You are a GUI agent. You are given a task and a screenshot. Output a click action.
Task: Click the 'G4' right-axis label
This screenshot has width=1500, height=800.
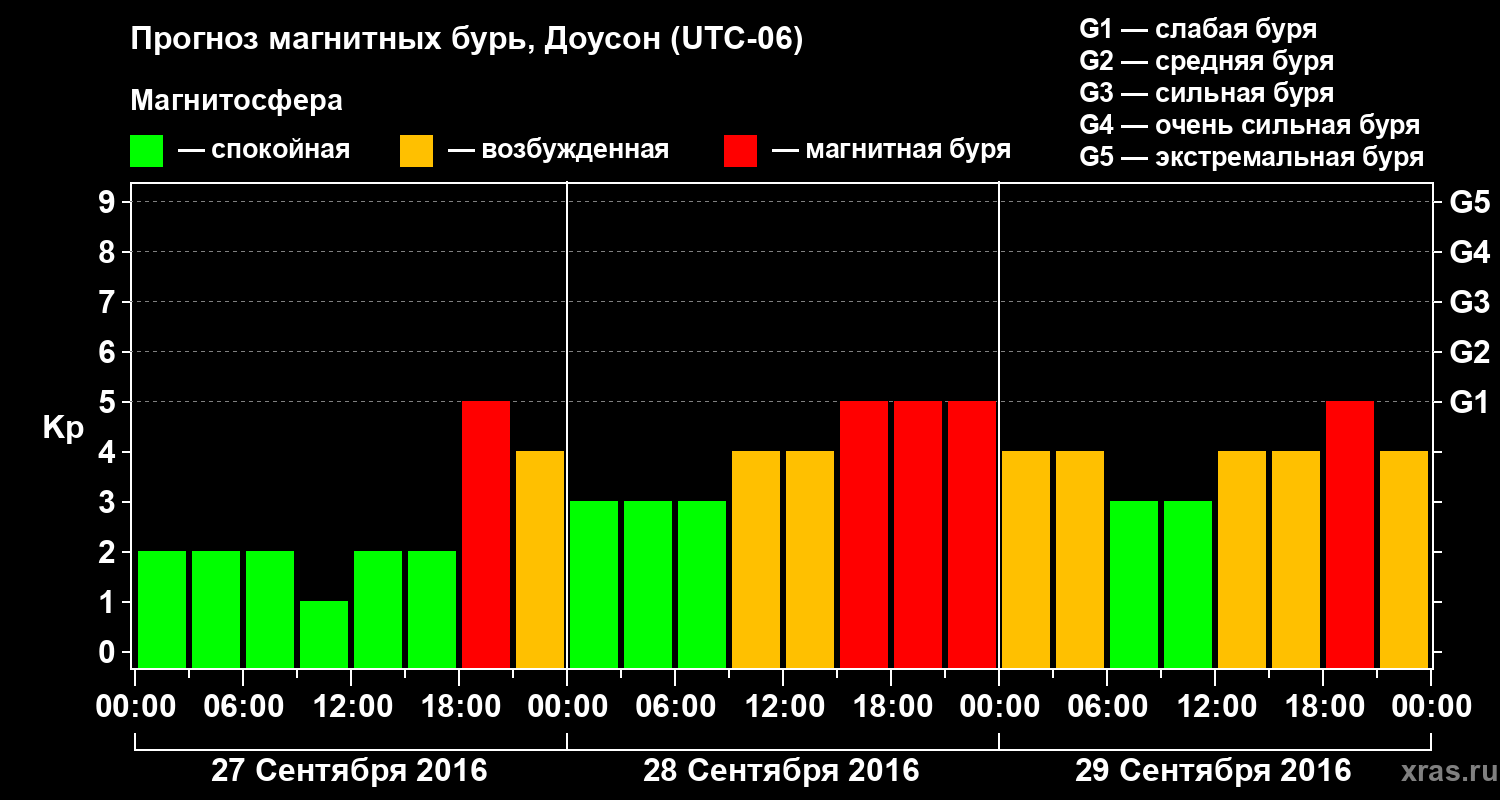pyautogui.click(x=1469, y=252)
